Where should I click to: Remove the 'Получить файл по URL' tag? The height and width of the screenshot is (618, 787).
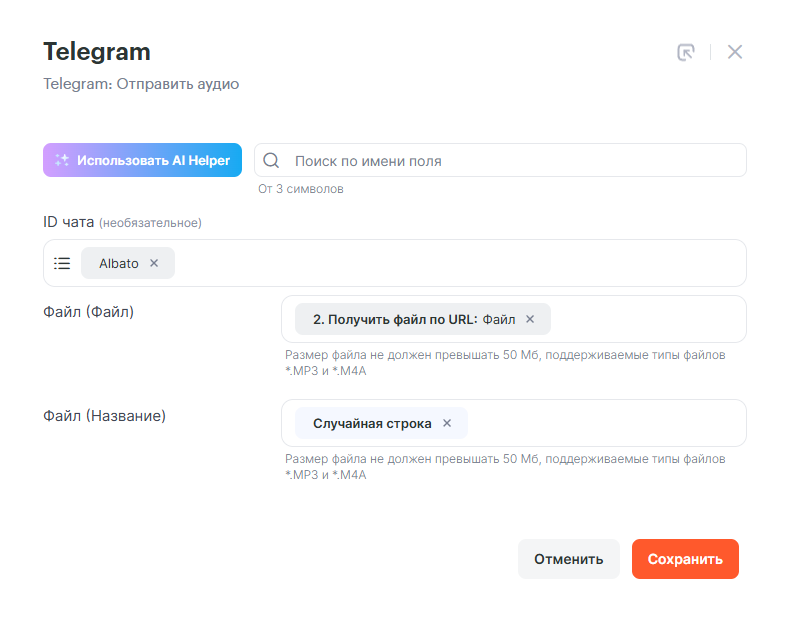530,319
